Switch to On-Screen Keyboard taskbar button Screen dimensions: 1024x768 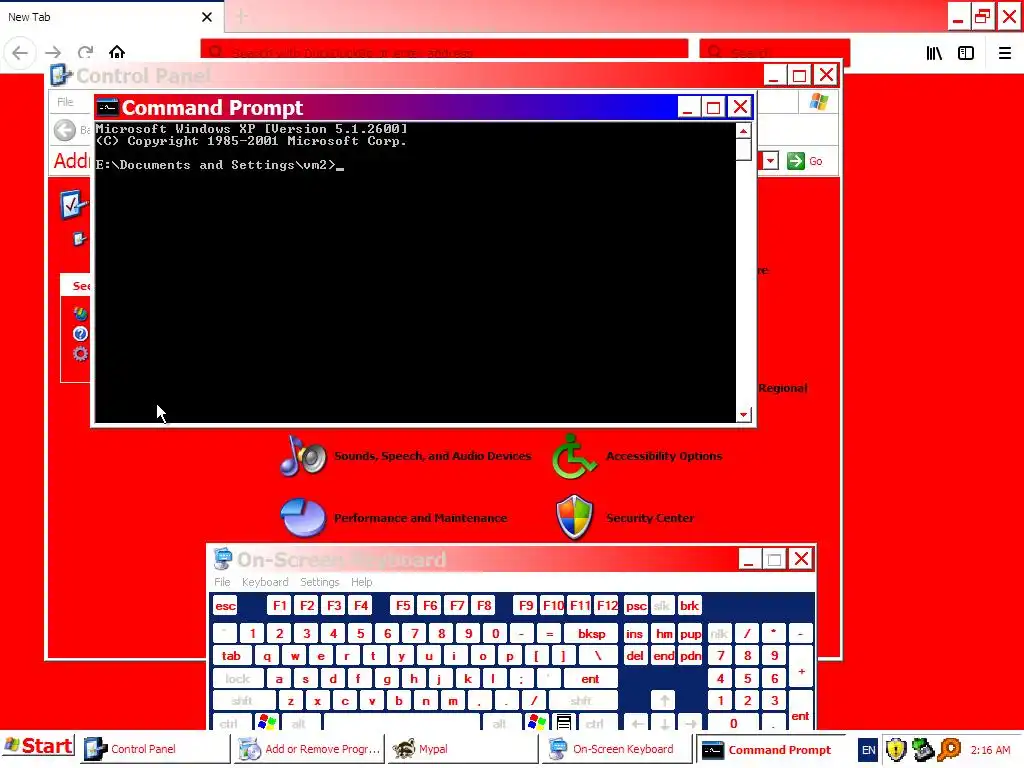coord(618,749)
